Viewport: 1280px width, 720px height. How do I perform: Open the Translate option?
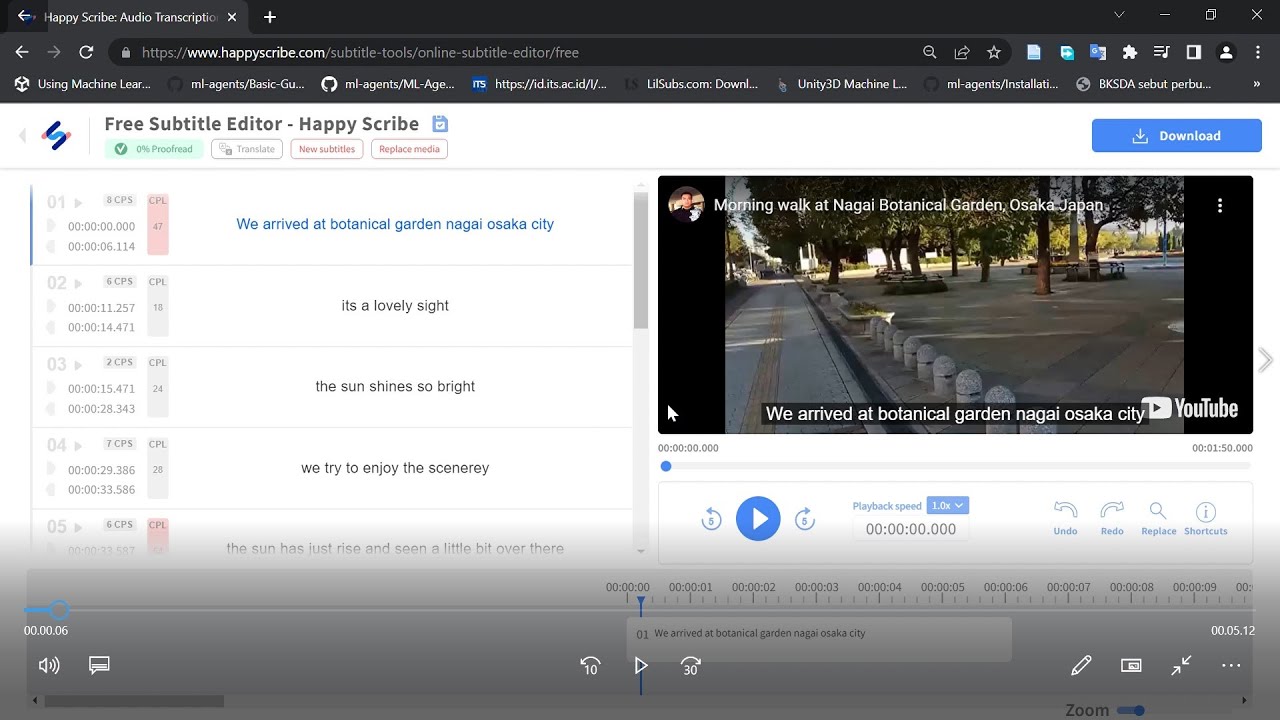coord(247,149)
